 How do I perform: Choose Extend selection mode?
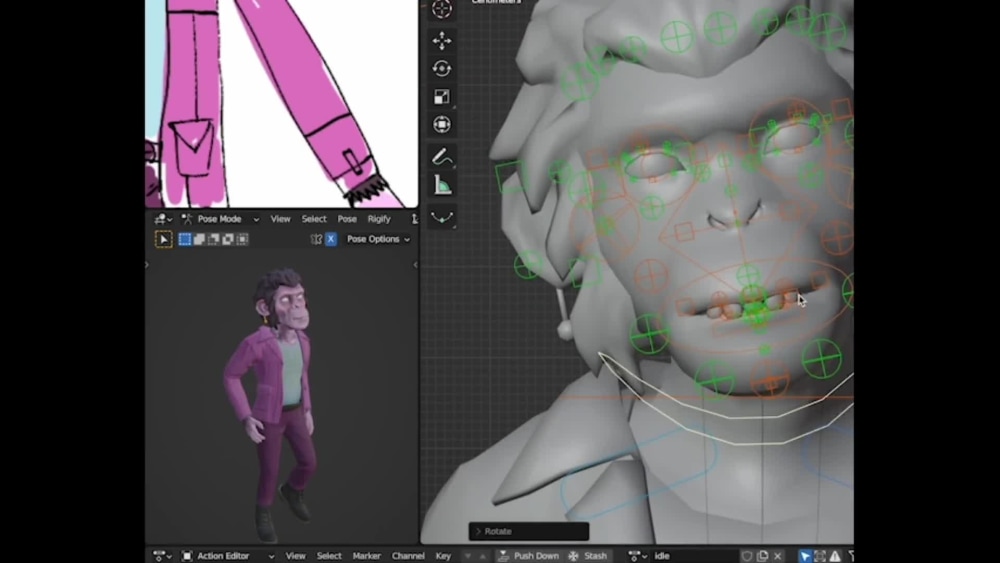tap(199, 239)
